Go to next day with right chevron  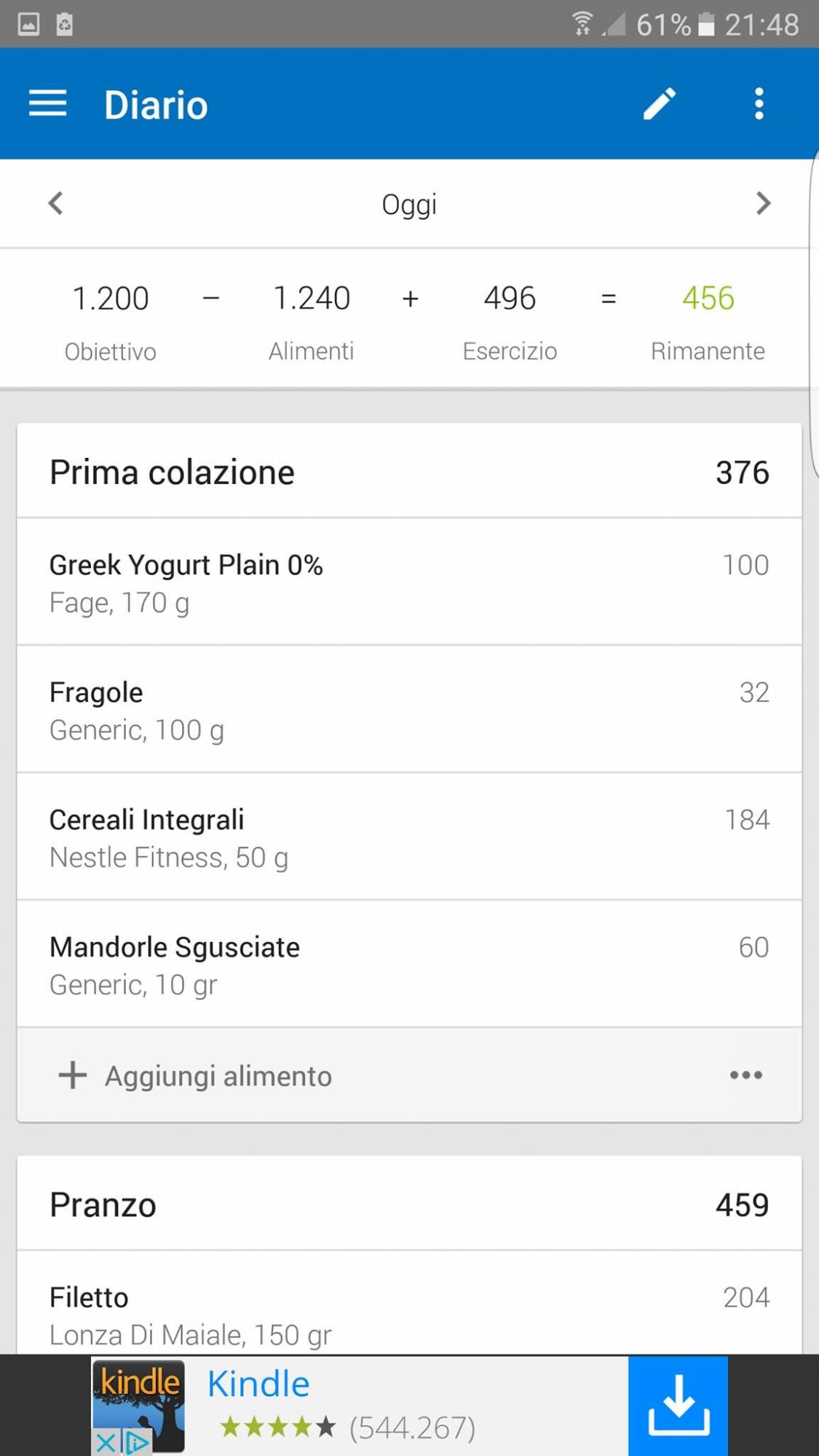pyautogui.click(x=762, y=203)
